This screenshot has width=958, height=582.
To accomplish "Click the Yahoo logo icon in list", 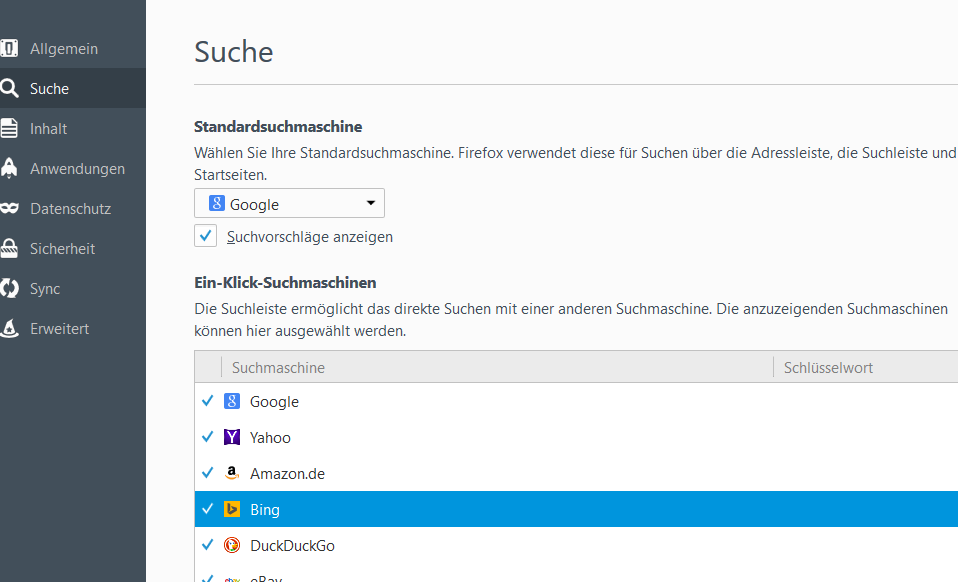I will point(232,437).
